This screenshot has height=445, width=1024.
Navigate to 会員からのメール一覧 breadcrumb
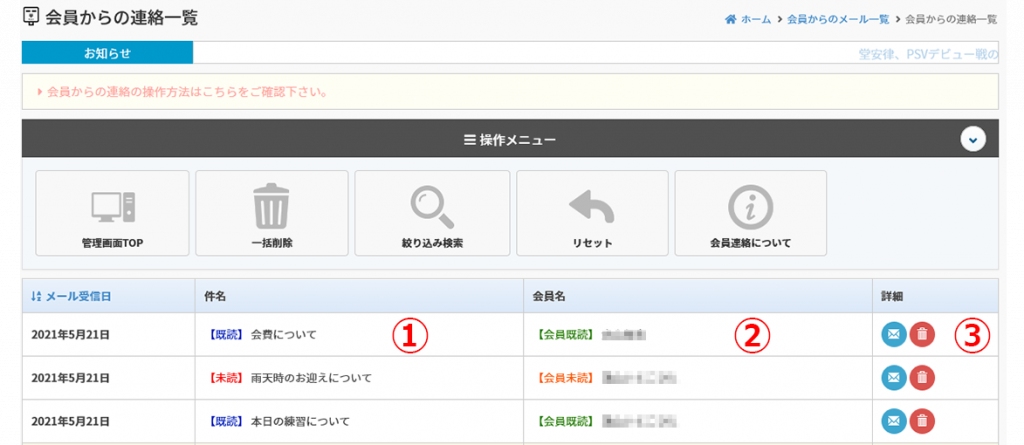[837, 19]
